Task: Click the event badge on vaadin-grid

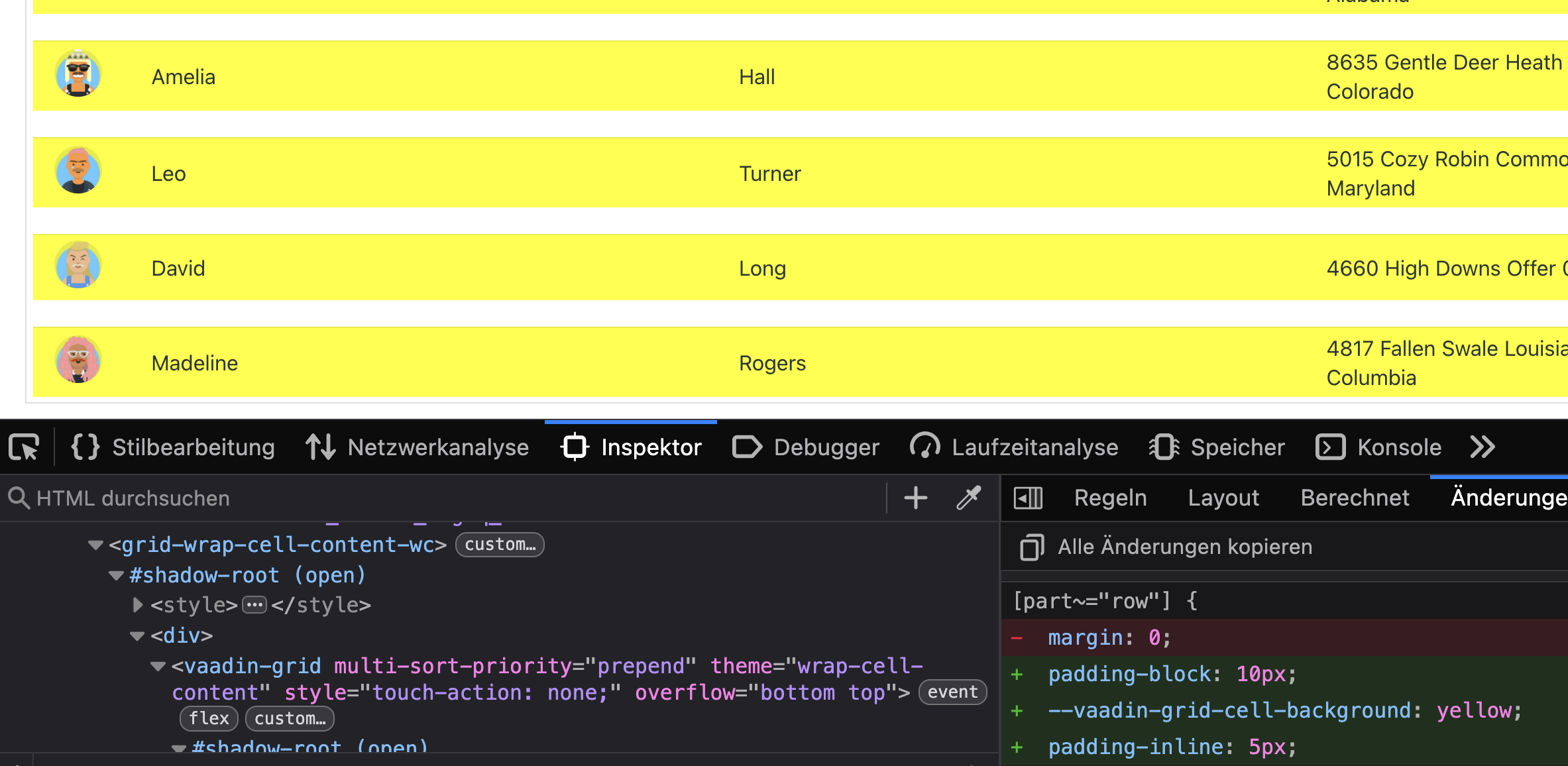Action: (952, 692)
